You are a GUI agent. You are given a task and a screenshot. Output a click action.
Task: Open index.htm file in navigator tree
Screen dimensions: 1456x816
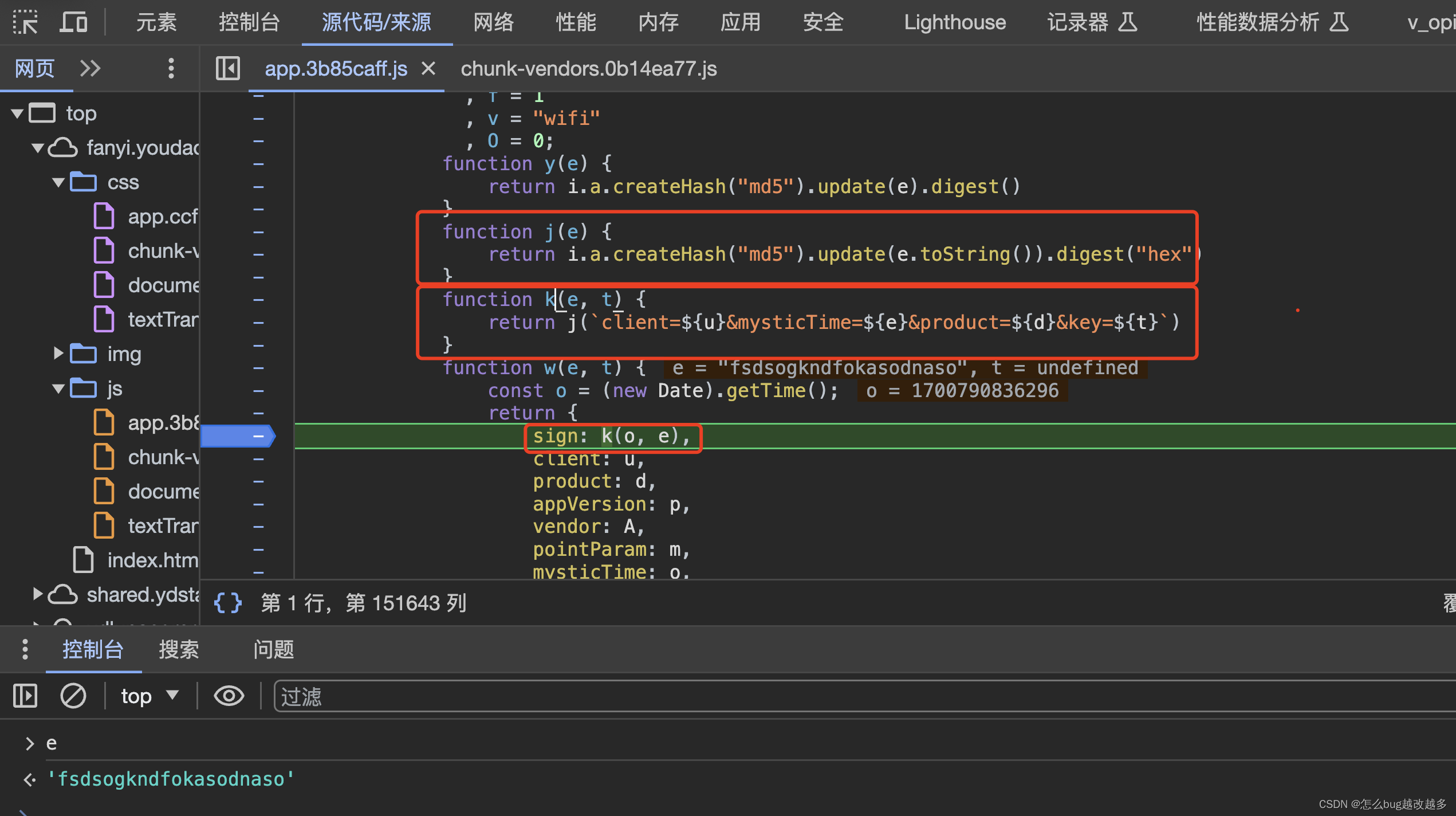tap(152, 560)
